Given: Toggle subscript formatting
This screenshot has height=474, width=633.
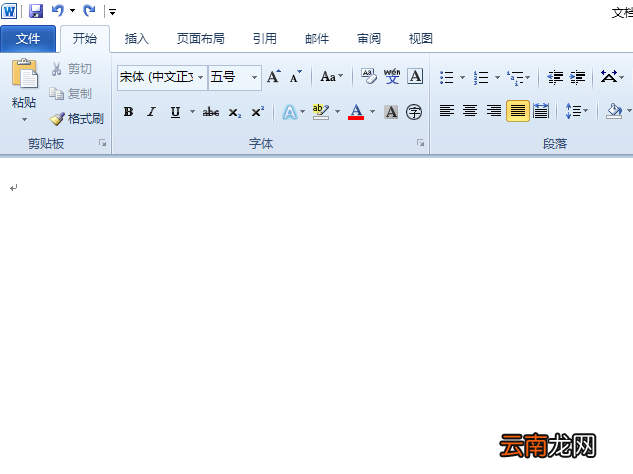Looking at the screenshot, I should [235, 112].
